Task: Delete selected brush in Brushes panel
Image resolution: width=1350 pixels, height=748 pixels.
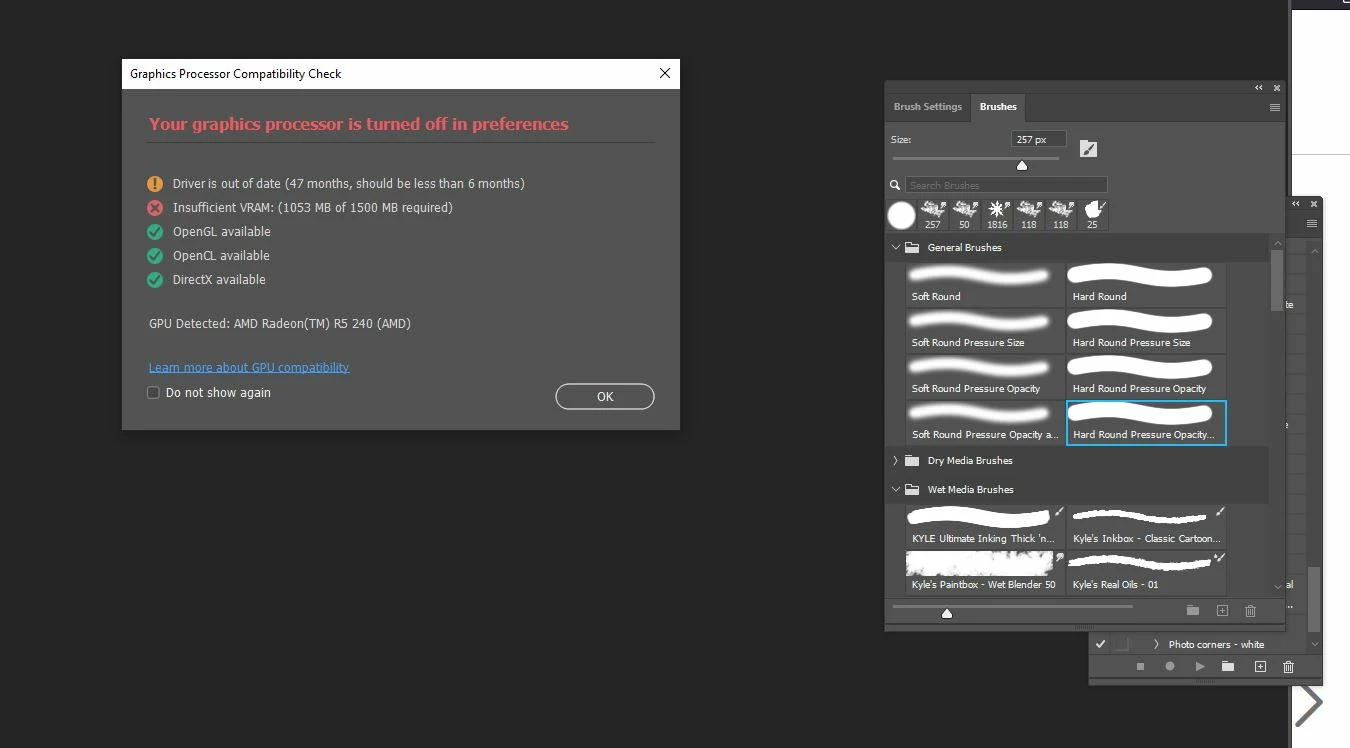Action: coord(1250,610)
